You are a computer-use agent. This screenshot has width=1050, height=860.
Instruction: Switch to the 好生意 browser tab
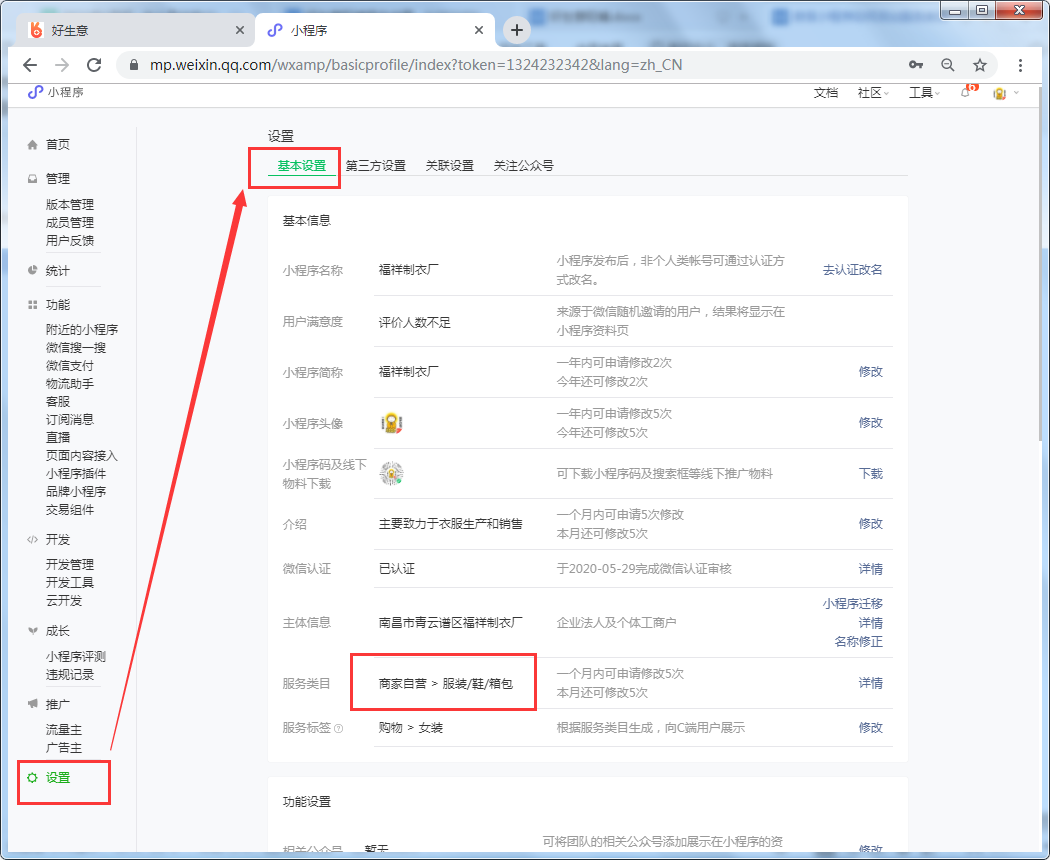tap(134, 30)
